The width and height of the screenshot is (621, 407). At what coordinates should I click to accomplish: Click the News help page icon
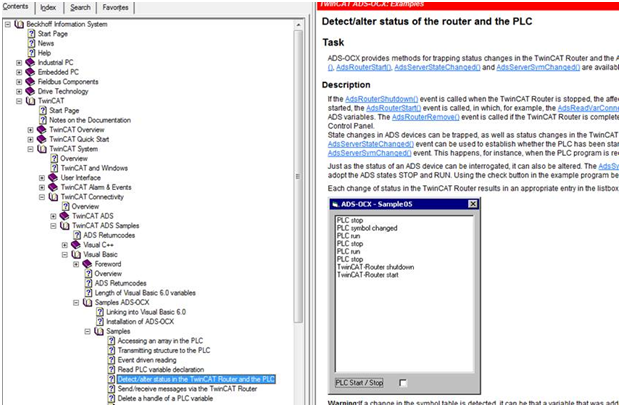pos(31,44)
